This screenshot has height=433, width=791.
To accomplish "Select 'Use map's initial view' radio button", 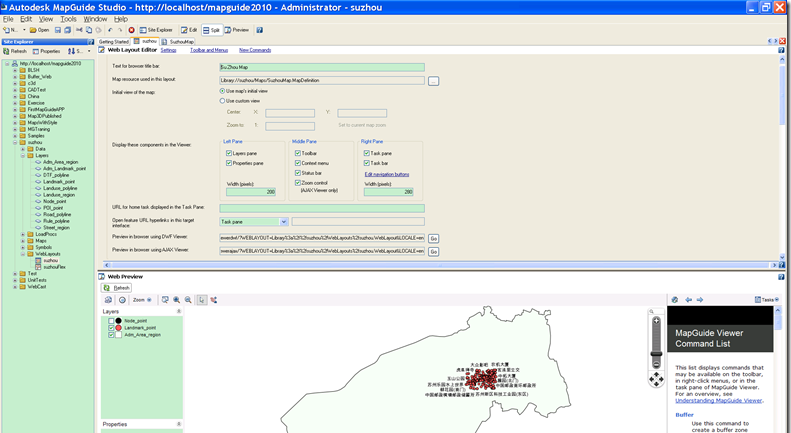I will [222, 91].
